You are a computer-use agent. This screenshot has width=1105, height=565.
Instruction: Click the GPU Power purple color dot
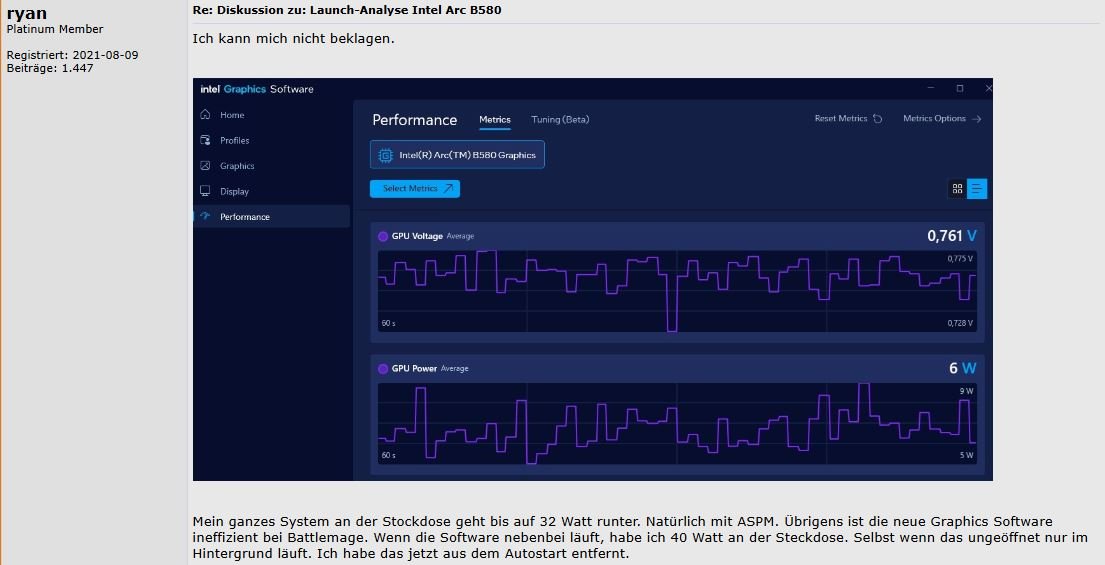click(383, 368)
